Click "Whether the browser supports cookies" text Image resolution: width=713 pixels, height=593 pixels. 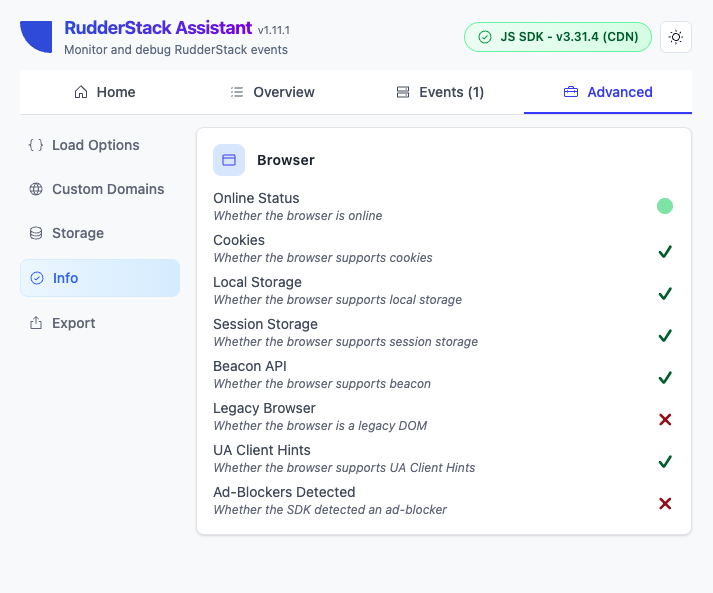[323, 258]
